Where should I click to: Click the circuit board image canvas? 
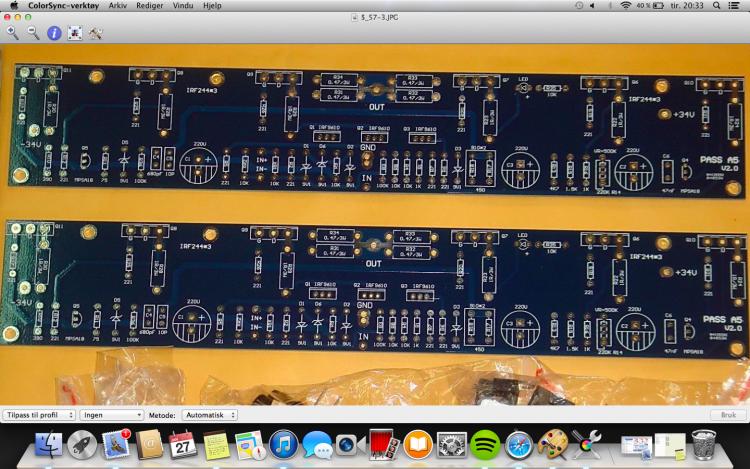(x=375, y=225)
